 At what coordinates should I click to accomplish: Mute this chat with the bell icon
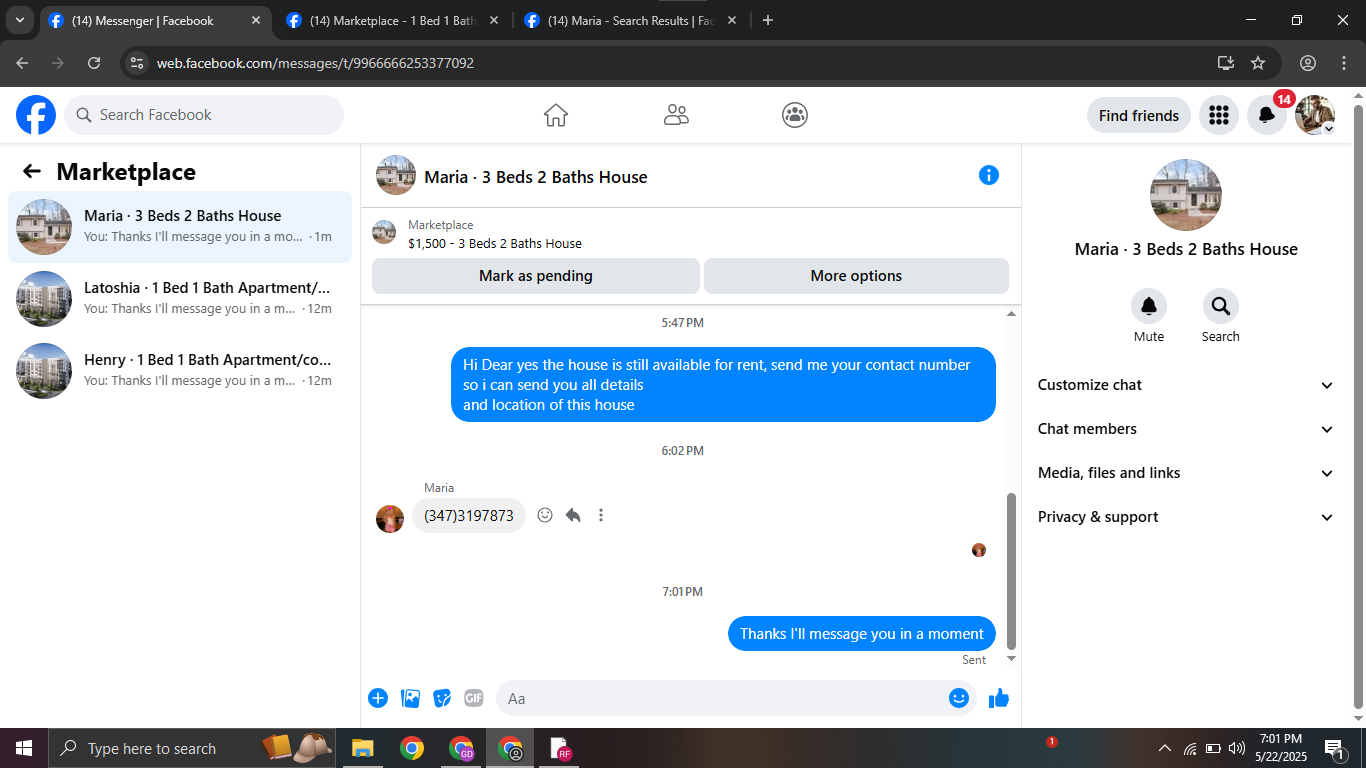(1149, 306)
